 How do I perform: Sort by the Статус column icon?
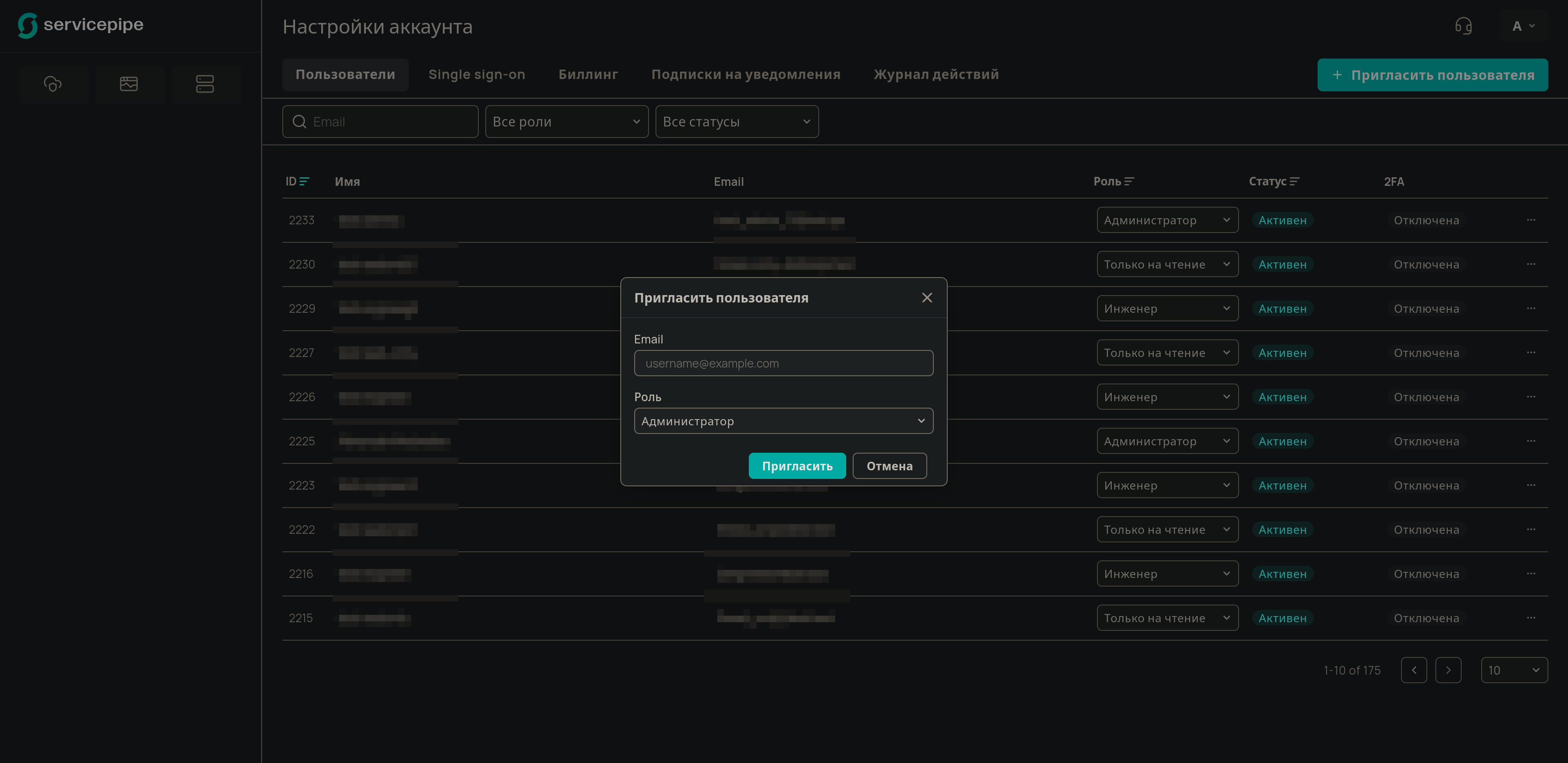1294,181
